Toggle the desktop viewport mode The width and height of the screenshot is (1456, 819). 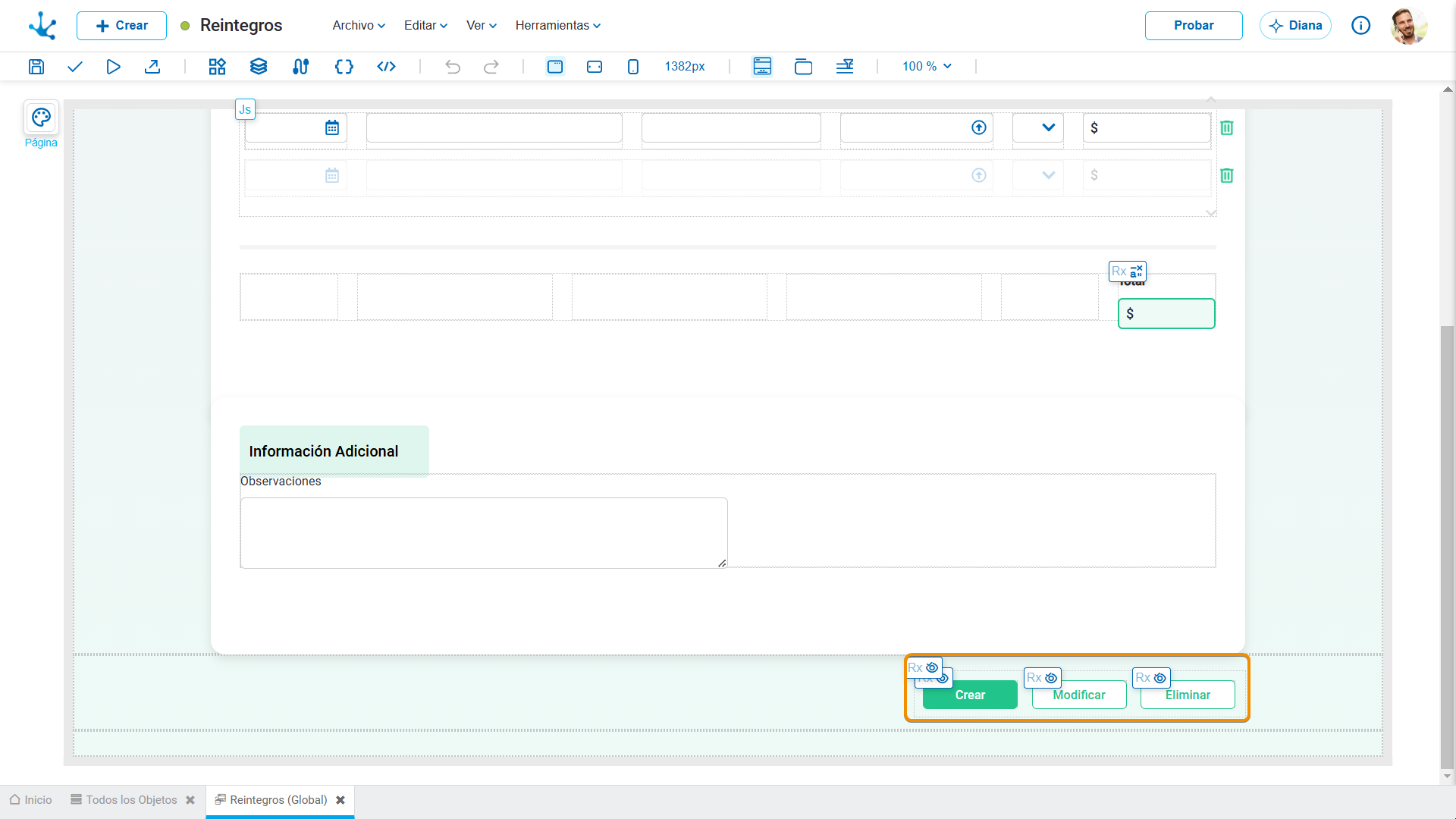(x=555, y=67)
